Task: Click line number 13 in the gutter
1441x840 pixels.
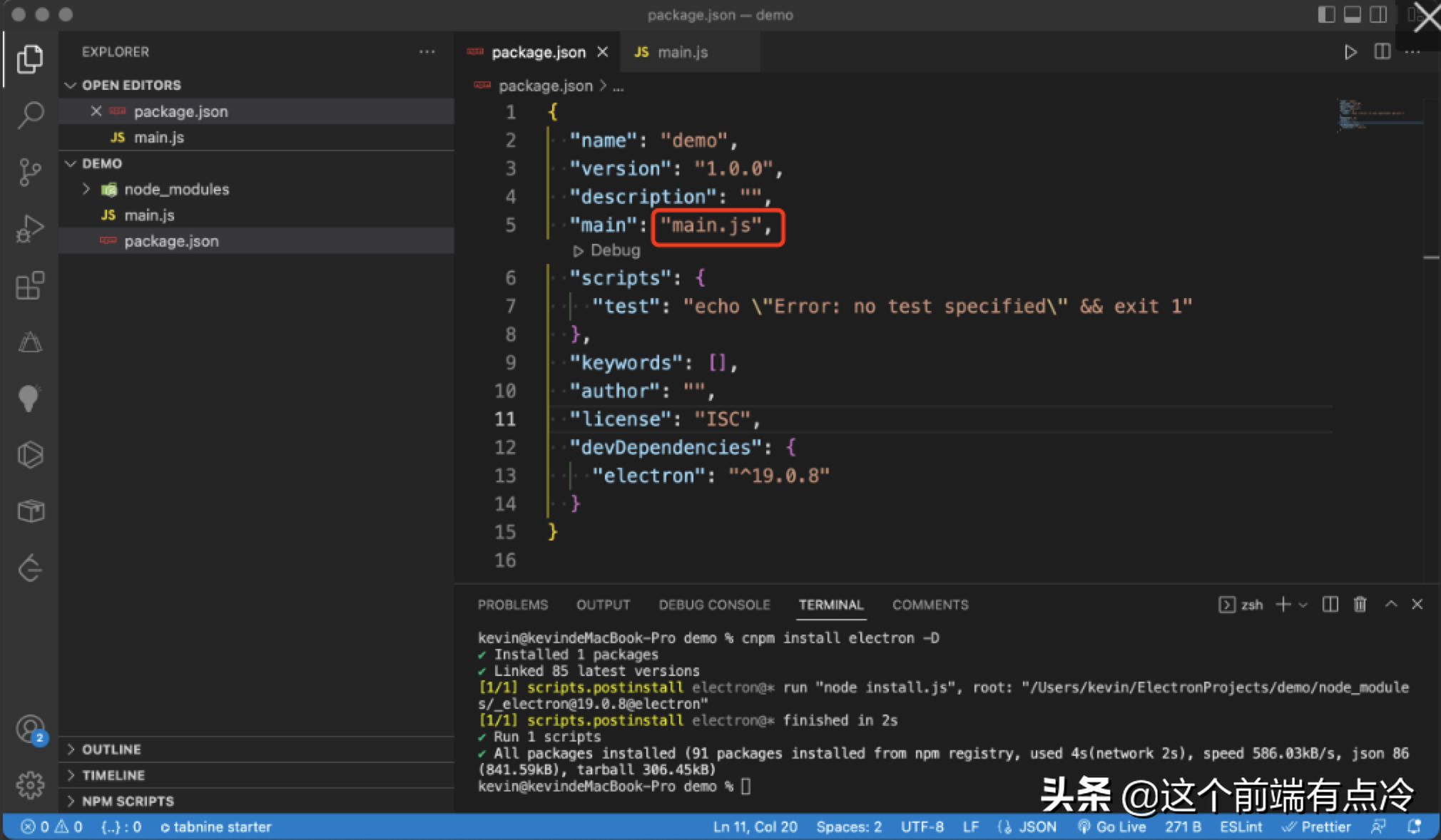Action: [x=505, y=476]
